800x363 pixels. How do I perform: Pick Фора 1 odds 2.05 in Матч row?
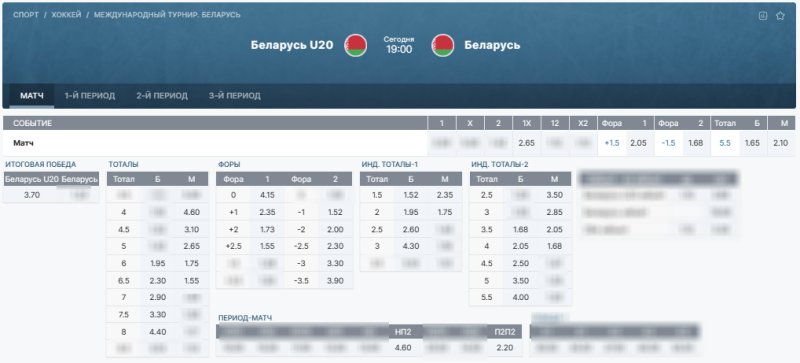pos(639,143)
